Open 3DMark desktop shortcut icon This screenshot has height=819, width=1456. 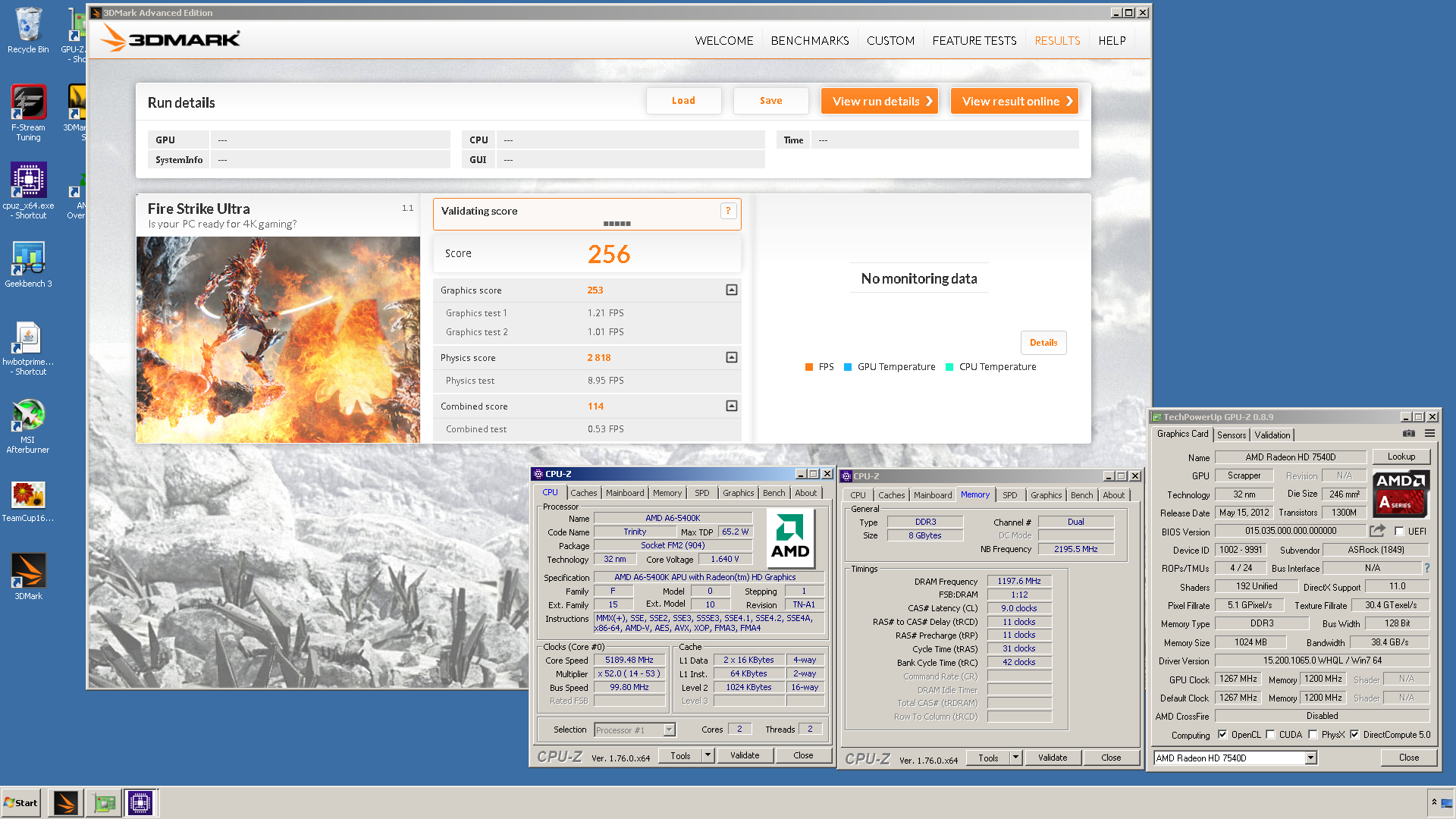28,576
